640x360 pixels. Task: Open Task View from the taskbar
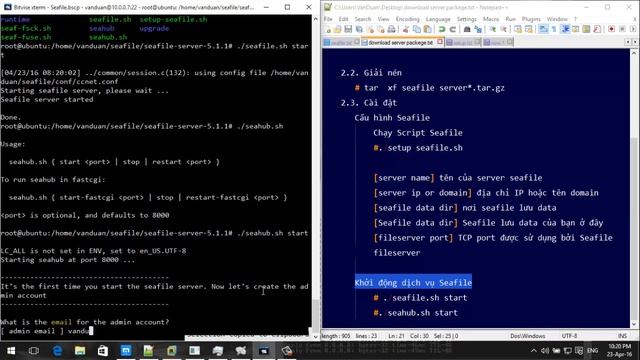[34, 351]
